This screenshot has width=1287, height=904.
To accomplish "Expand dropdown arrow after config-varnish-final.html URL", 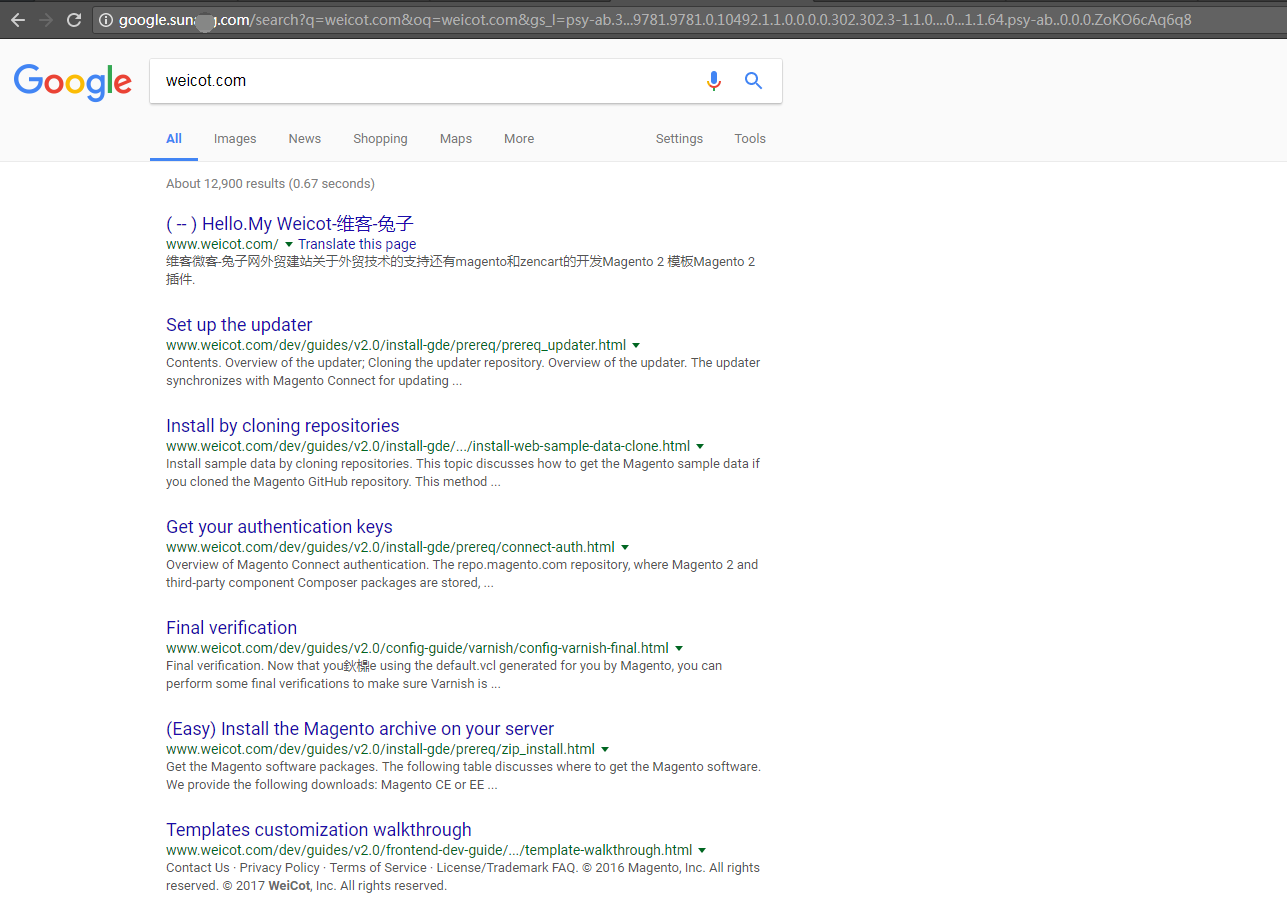I will click(x=679, y=648).
